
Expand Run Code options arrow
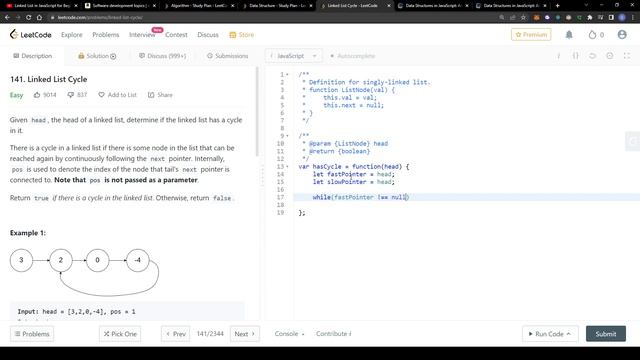(569, 334)
